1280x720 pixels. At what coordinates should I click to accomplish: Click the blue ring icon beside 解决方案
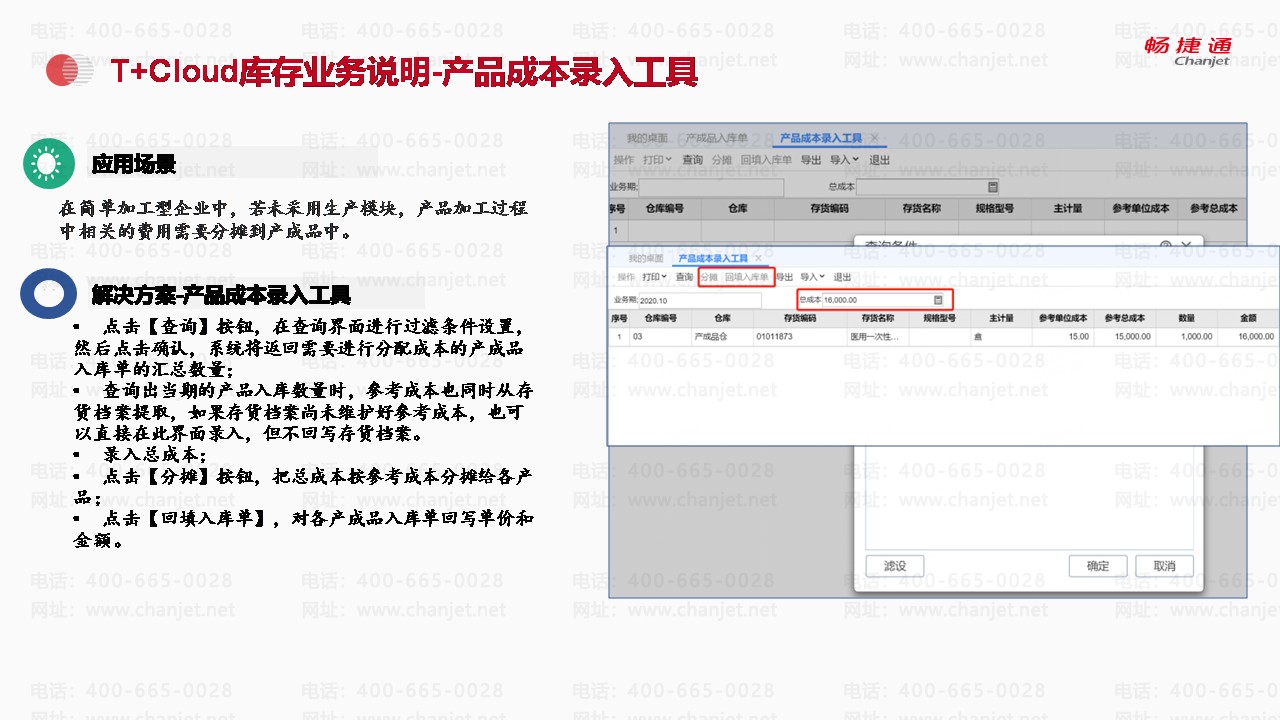(x=48, y=294)
